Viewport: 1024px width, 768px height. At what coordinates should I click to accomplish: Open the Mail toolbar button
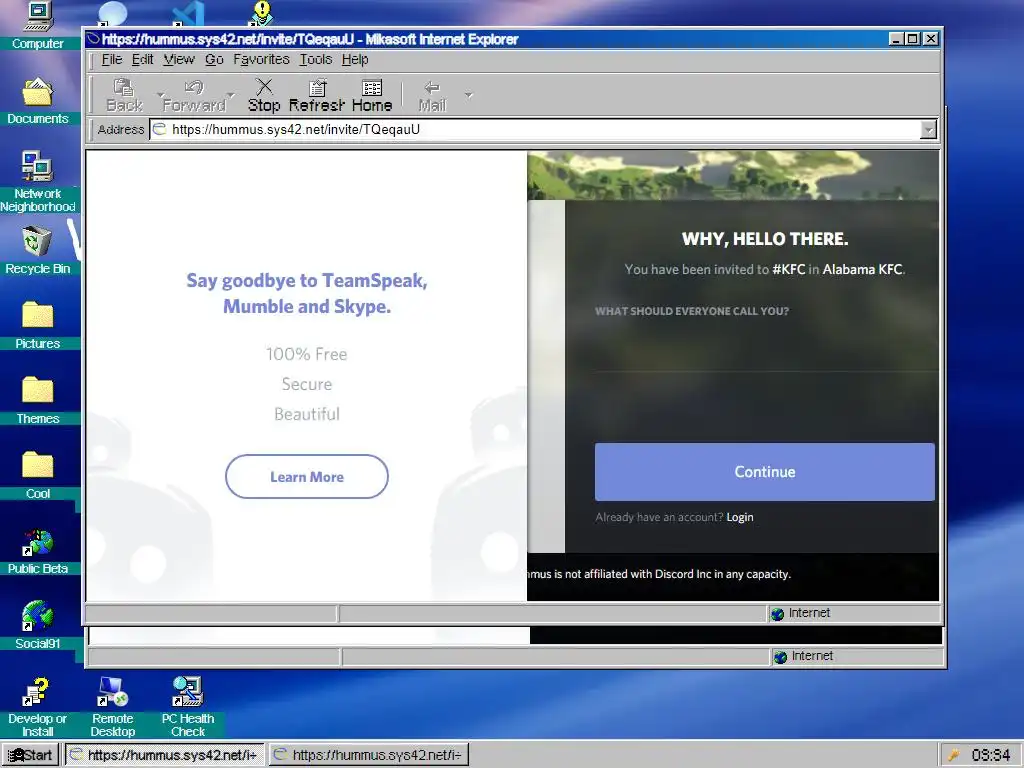(x=432, y=95)
